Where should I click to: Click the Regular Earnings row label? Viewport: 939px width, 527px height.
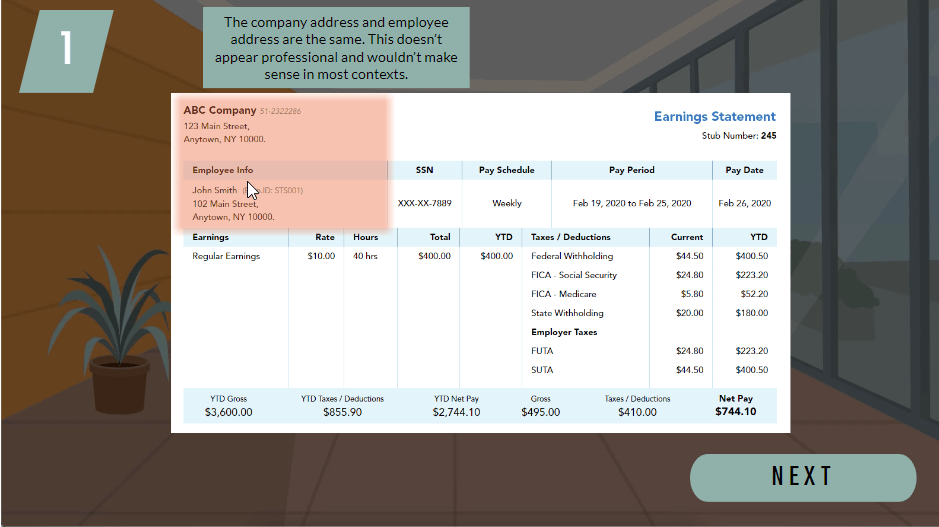pyautogui.click(x=226, y=256)
